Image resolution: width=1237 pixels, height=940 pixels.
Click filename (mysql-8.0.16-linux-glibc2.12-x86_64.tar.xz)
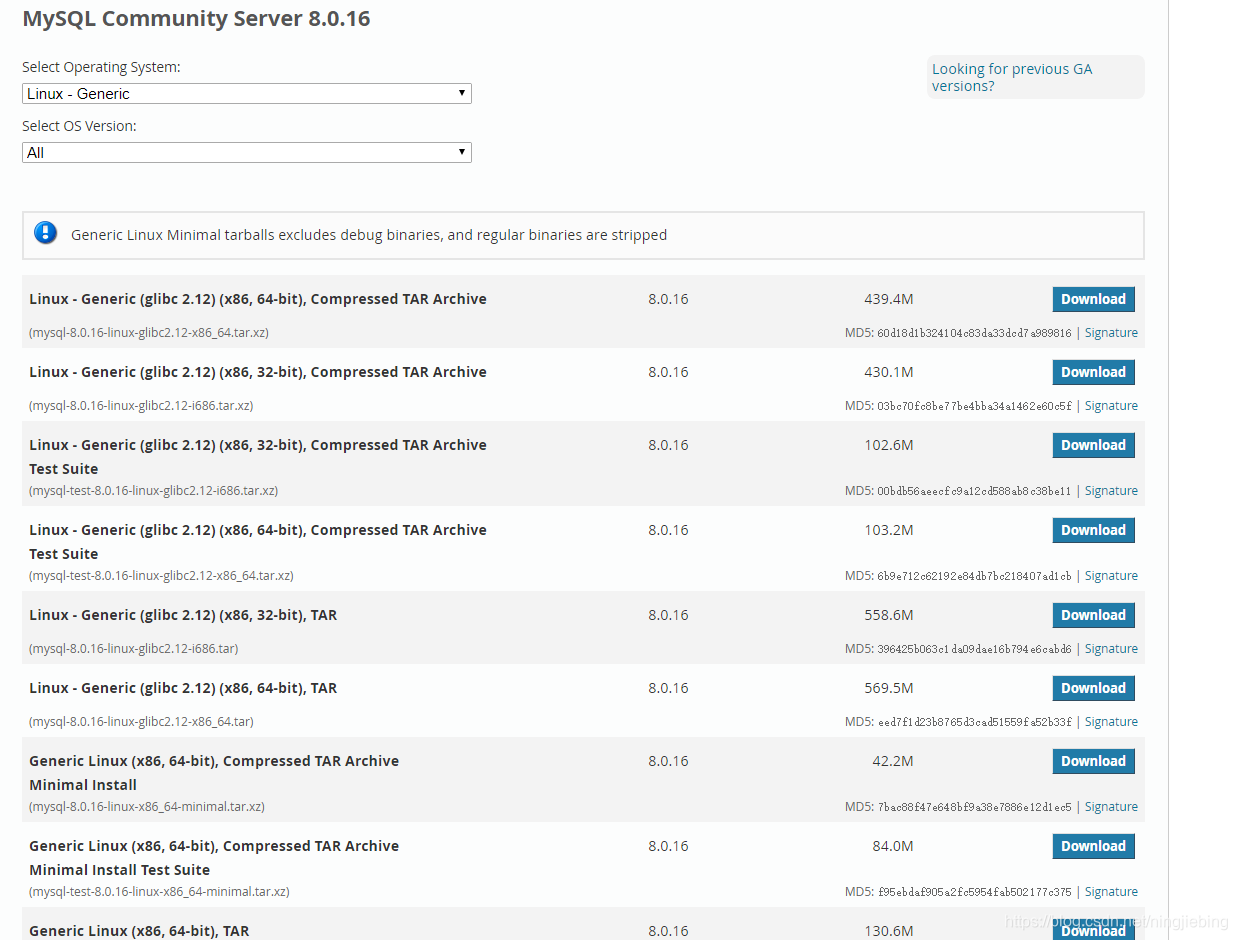pyautogui.click(x=149, y=333)
